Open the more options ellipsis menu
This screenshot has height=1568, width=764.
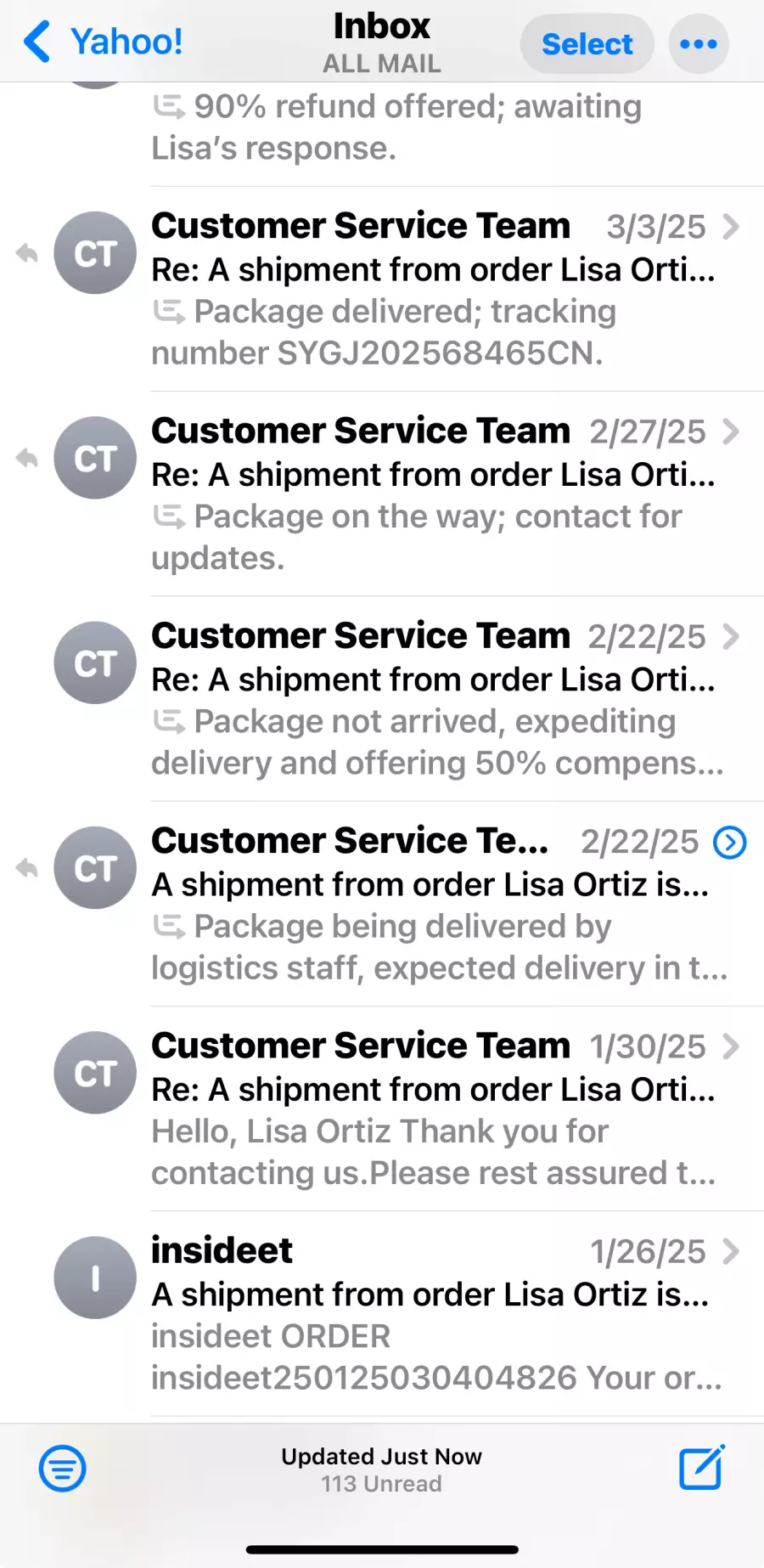click(x=699, y=44)
